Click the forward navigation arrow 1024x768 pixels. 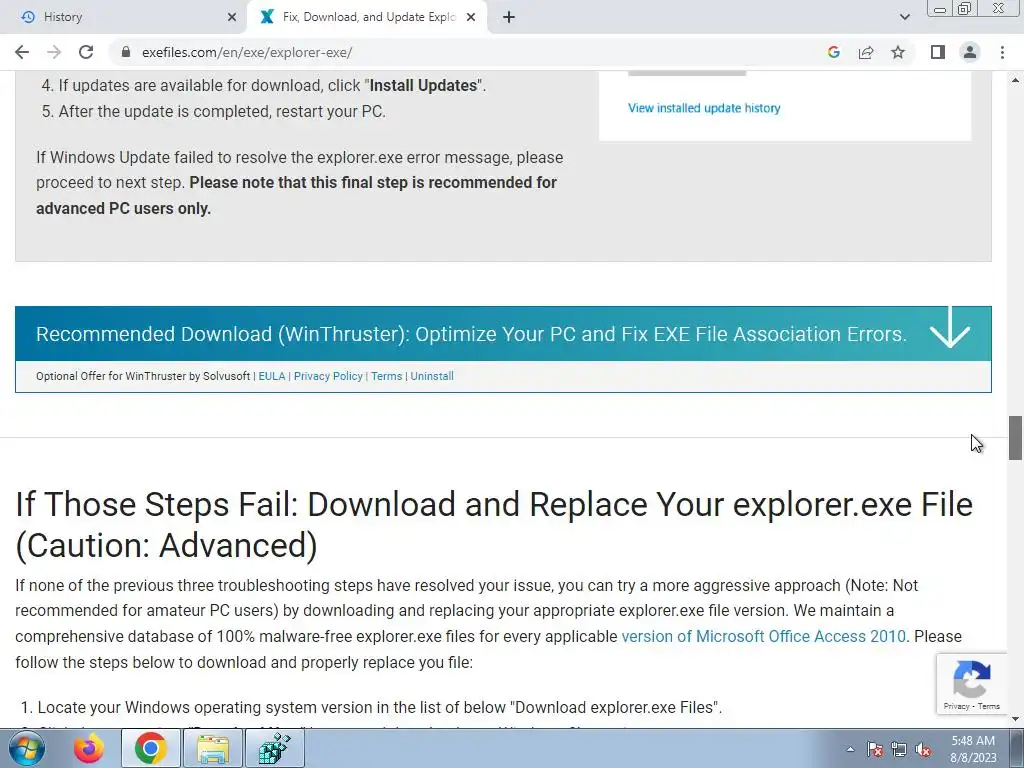54,52
